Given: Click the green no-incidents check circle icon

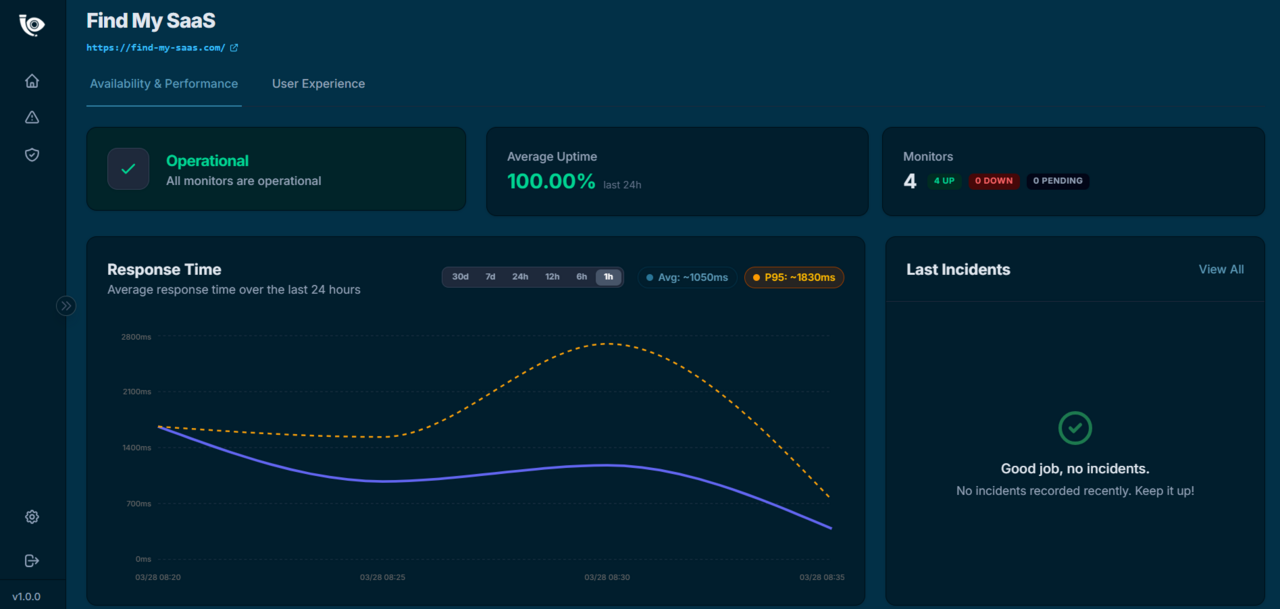Looking at the screenshot, I should click(x=1075, y=428).
